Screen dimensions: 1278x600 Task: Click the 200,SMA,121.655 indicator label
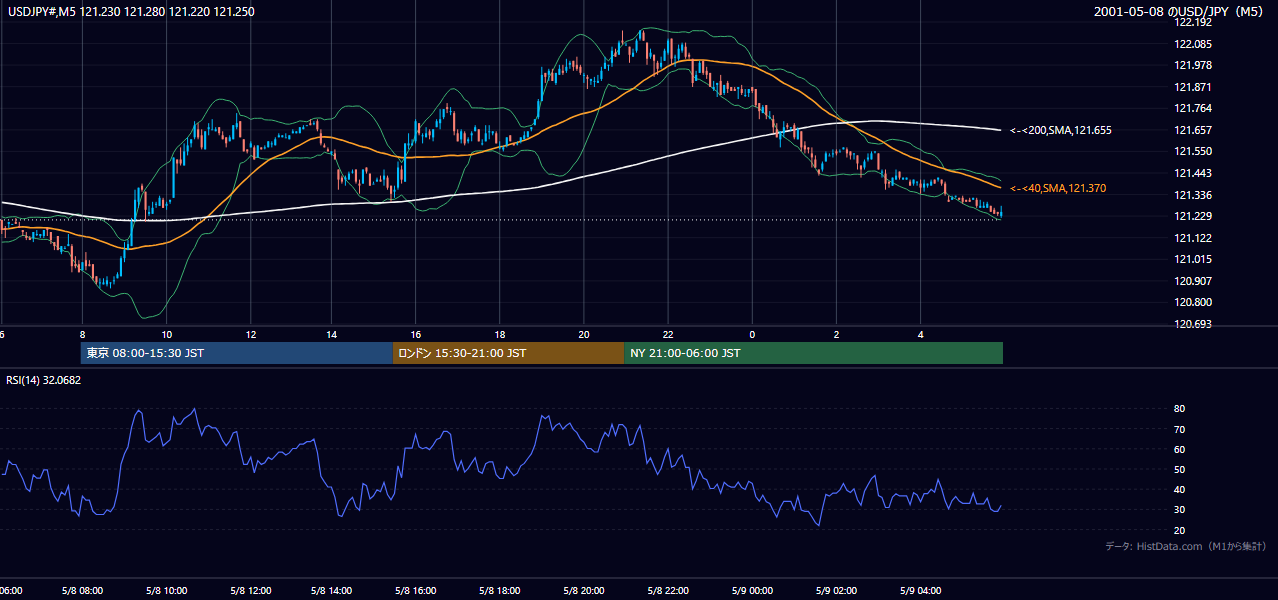pyautogui.click(x=1061, y=130)
